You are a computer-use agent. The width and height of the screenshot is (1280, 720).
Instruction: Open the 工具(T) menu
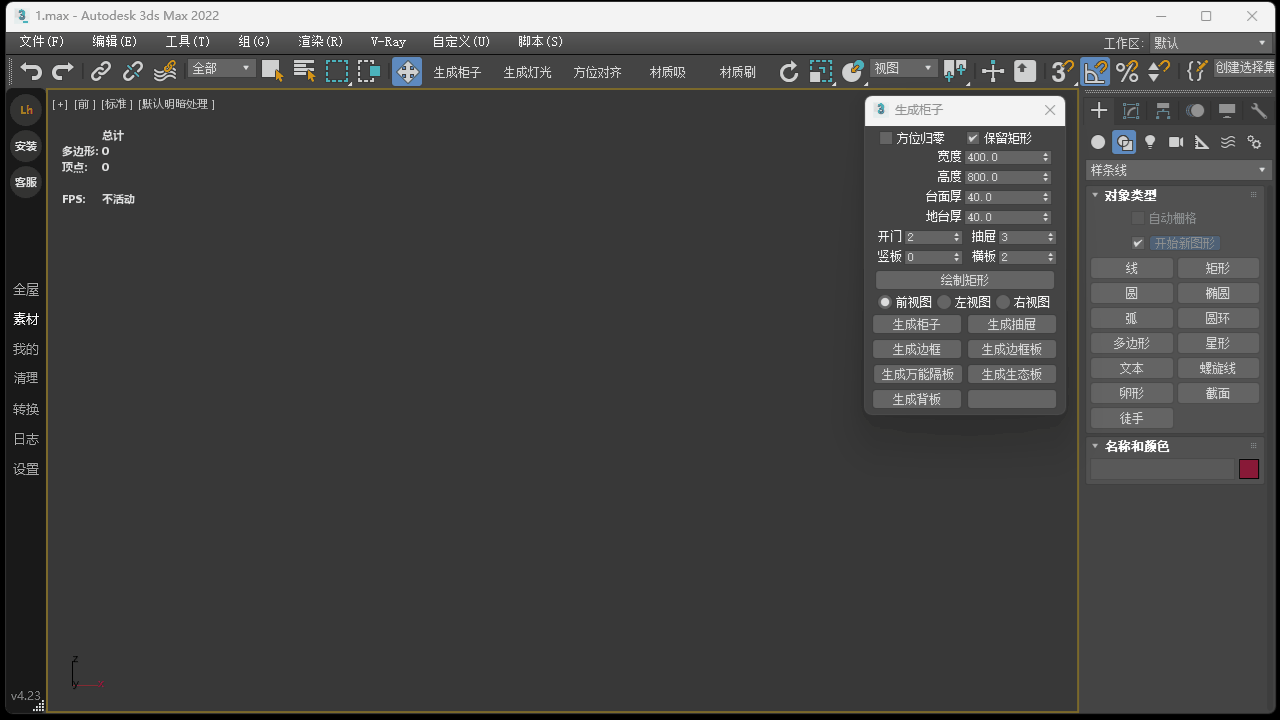click(187, 42)
